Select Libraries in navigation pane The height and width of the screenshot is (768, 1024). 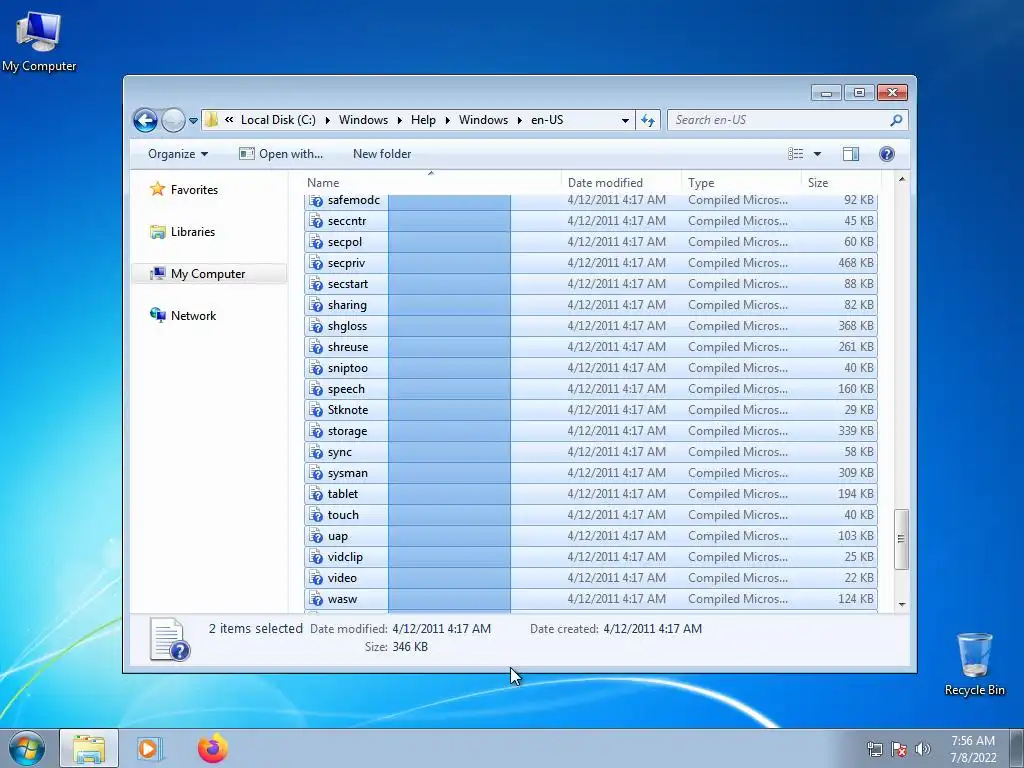point(193,232)
